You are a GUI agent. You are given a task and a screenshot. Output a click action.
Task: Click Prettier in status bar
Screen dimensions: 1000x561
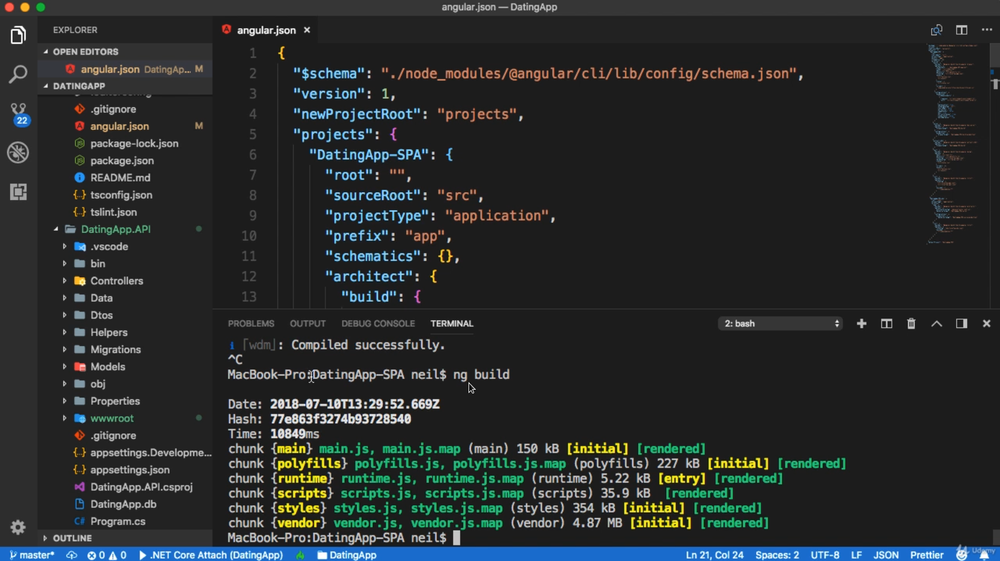[x=927, y=555]
